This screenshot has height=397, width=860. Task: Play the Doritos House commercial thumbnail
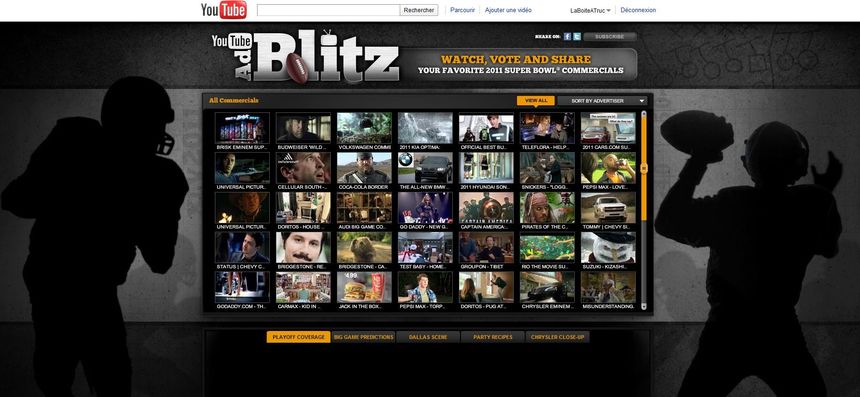click(303, 207)
